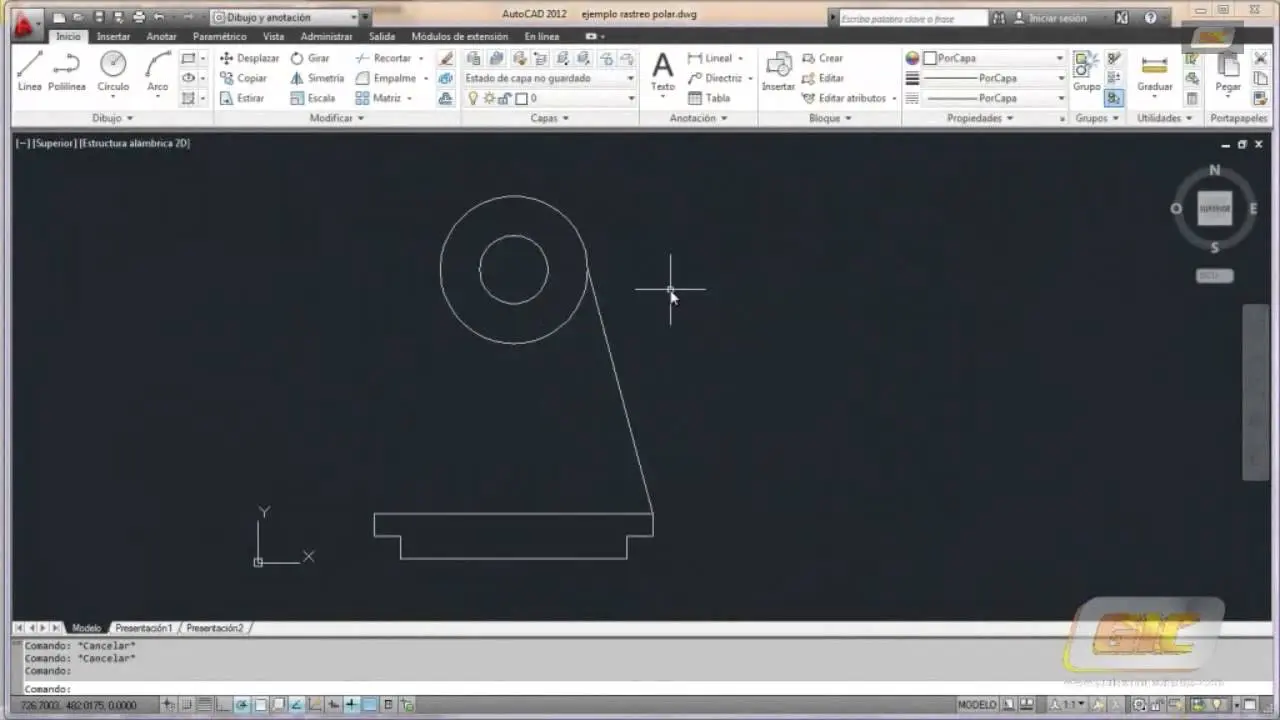Expand the Capas panel

(x=549, y=118)
